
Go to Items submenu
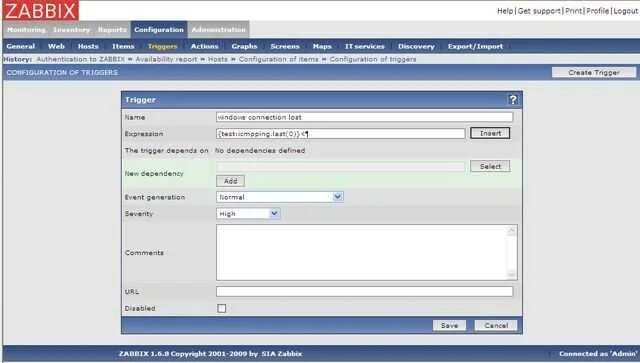click(x=123, y=47)
